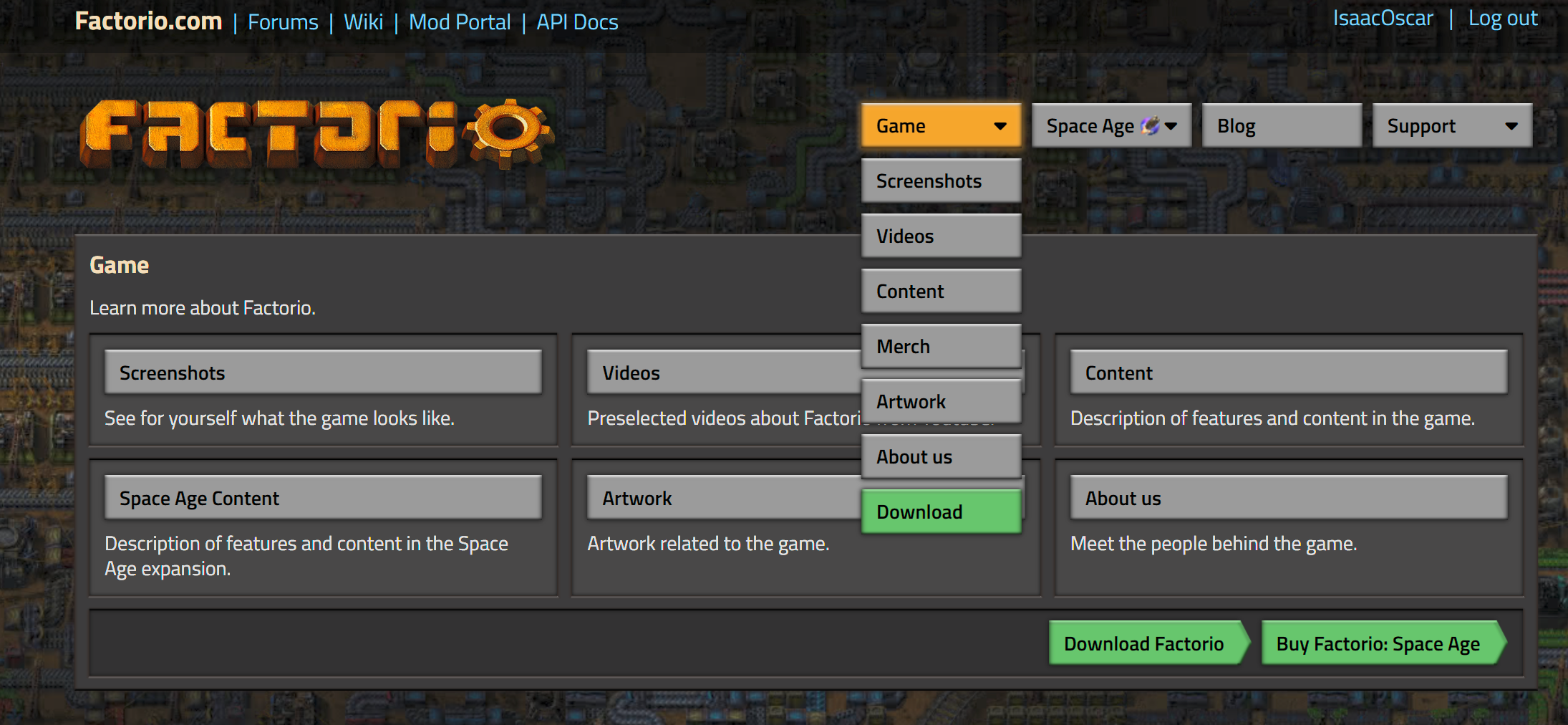Open the Blog menu button
The image size is (1568, 725).
1282,126
